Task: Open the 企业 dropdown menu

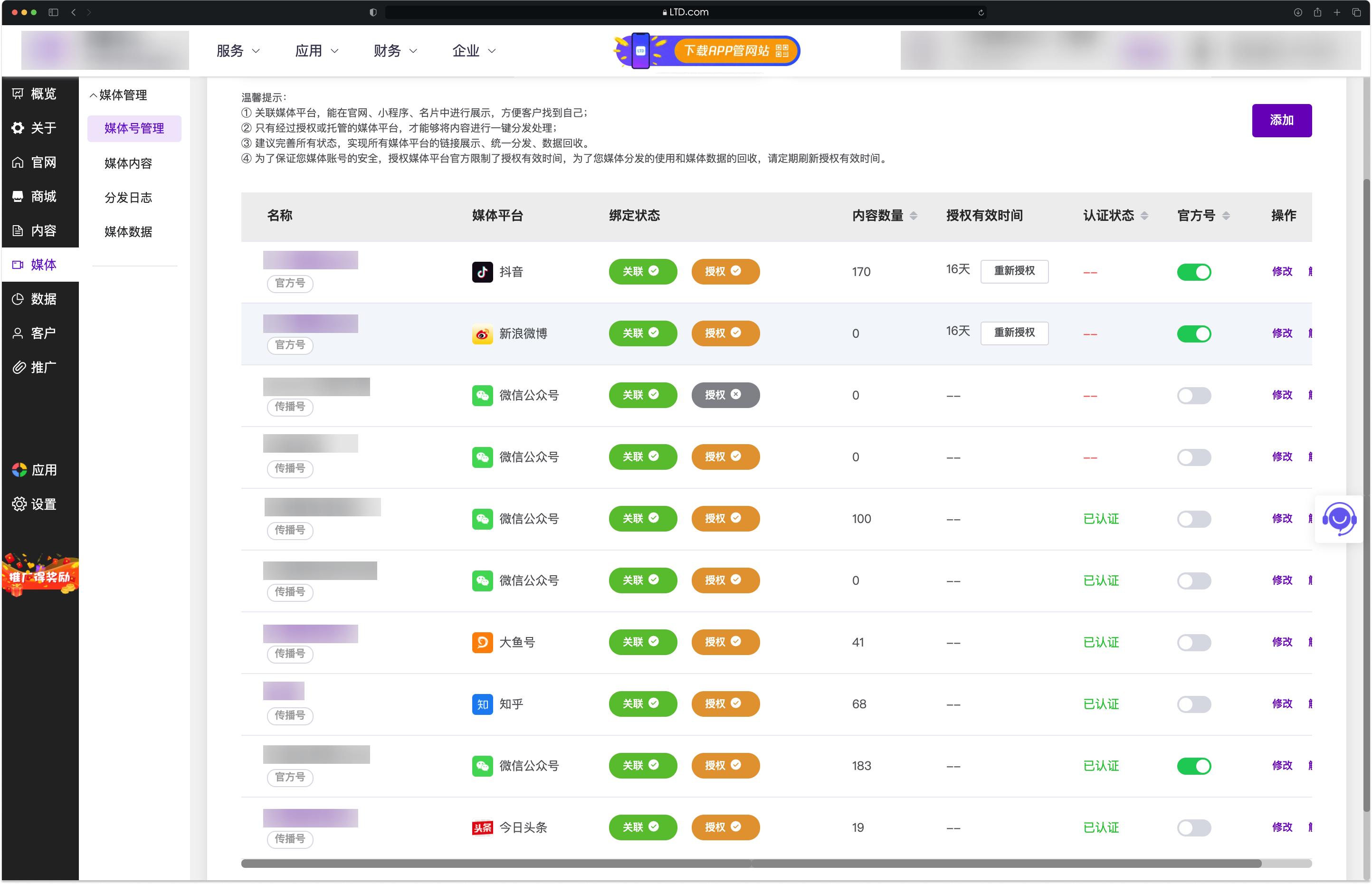Action: coord(471,50)
